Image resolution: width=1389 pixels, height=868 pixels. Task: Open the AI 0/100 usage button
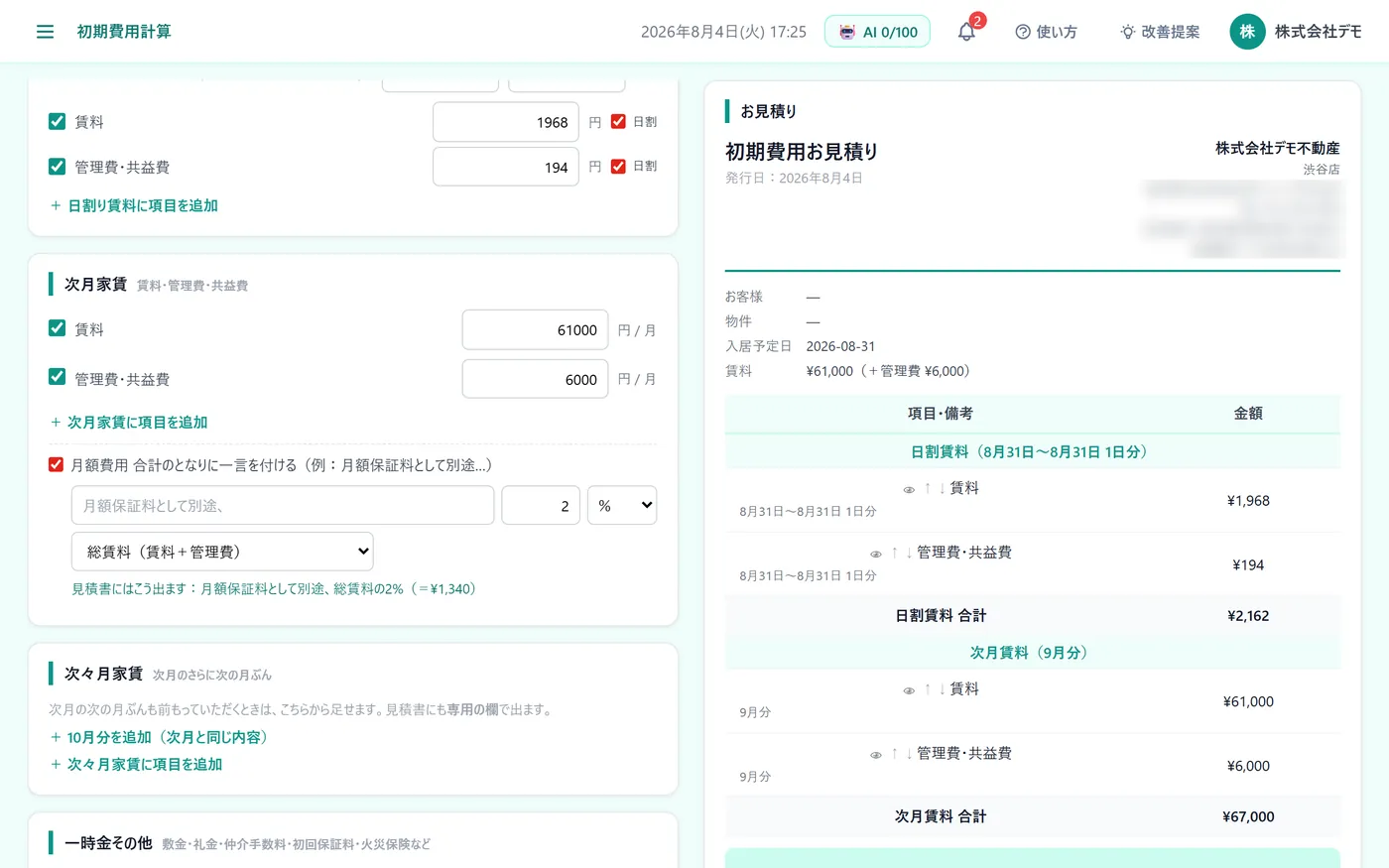(877, 32)
